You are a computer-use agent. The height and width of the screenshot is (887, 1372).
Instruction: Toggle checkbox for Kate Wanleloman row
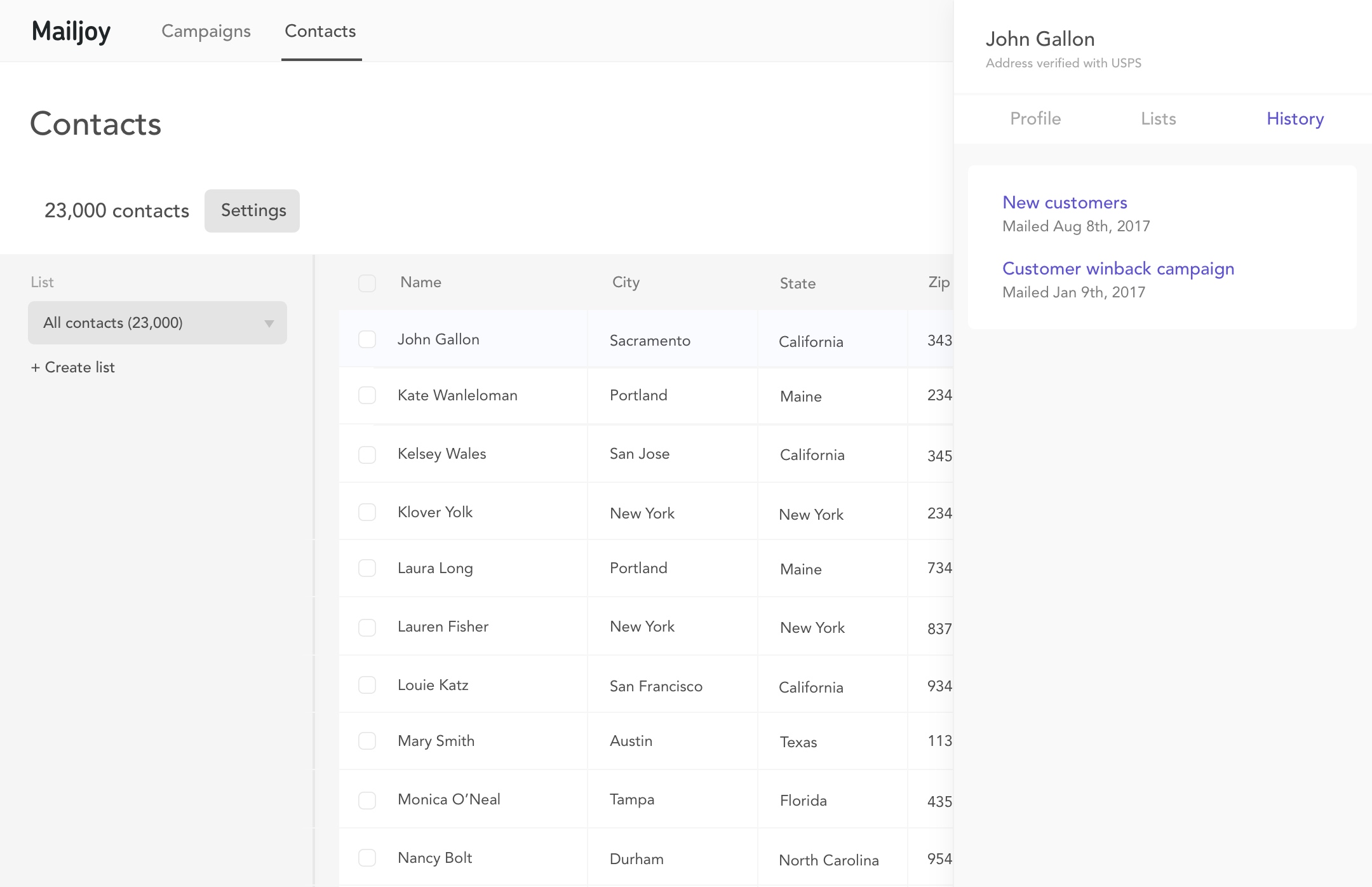[366, 395]
